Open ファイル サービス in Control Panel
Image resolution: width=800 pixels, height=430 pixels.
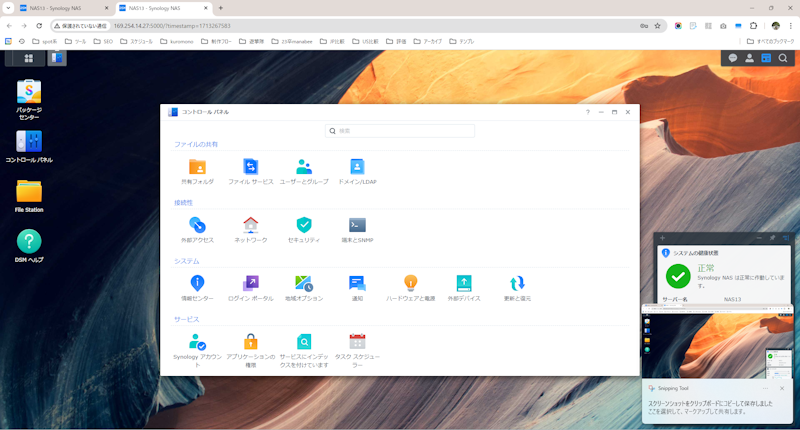tap(251, 171)
